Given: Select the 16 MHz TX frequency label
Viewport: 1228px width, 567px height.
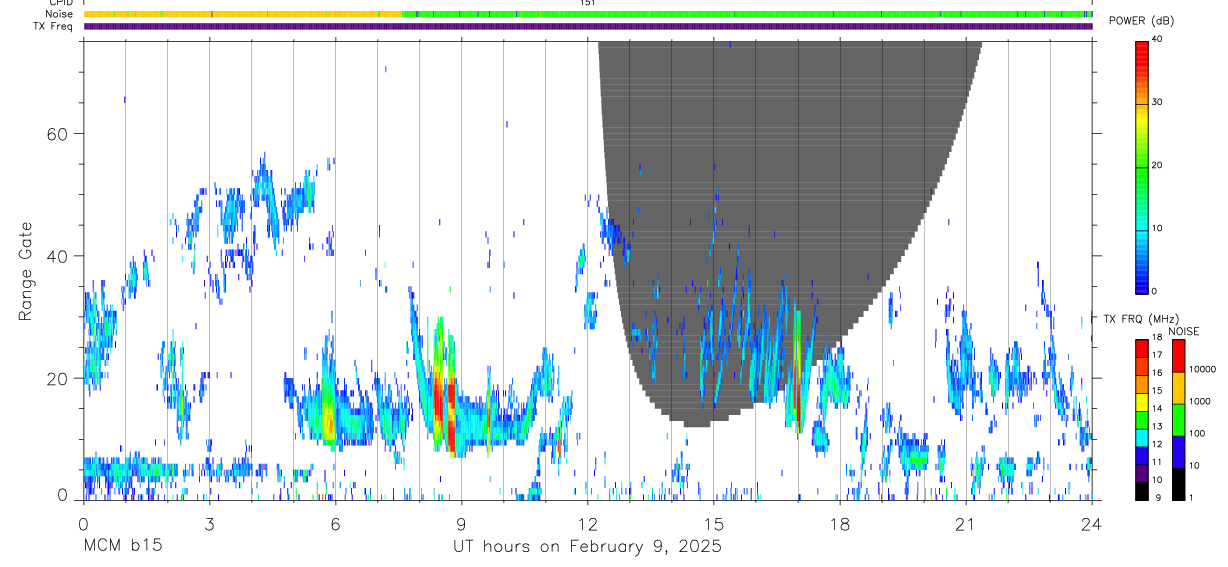Looking at the screenshot, I should point(1157,373).
